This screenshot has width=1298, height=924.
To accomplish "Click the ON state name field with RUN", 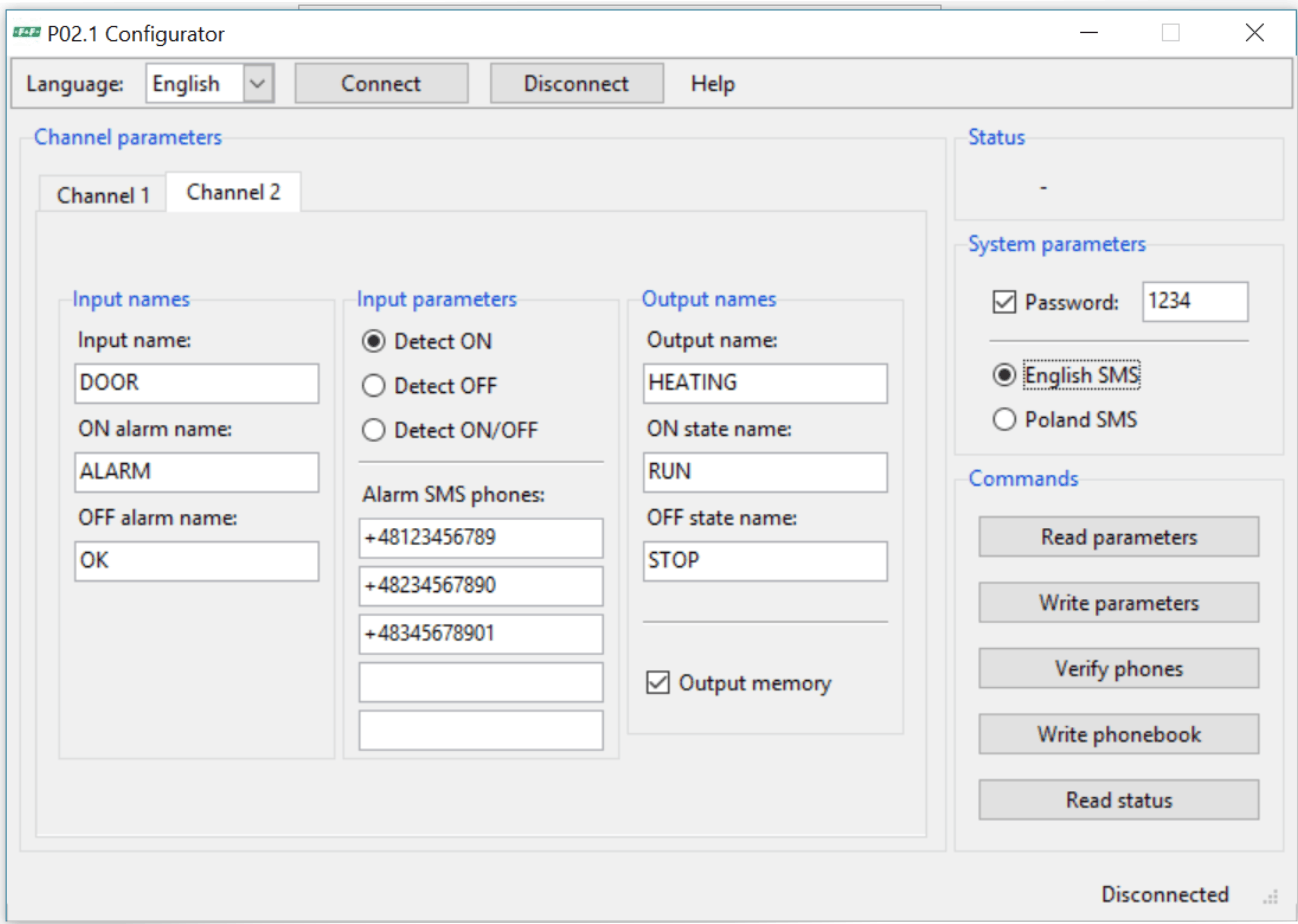I will coord(765,472).
